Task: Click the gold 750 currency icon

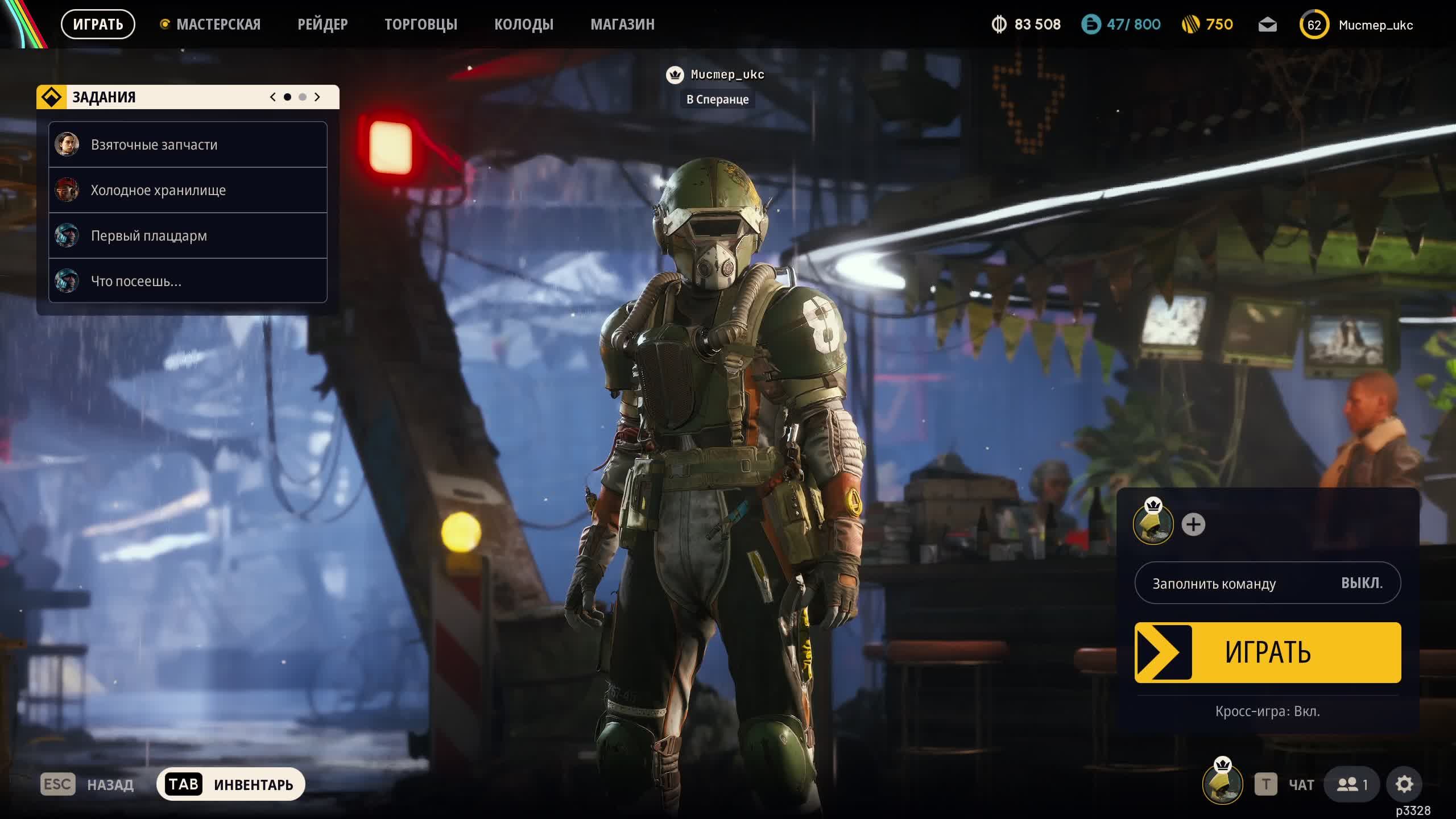Action: (x=1190, y=24)
